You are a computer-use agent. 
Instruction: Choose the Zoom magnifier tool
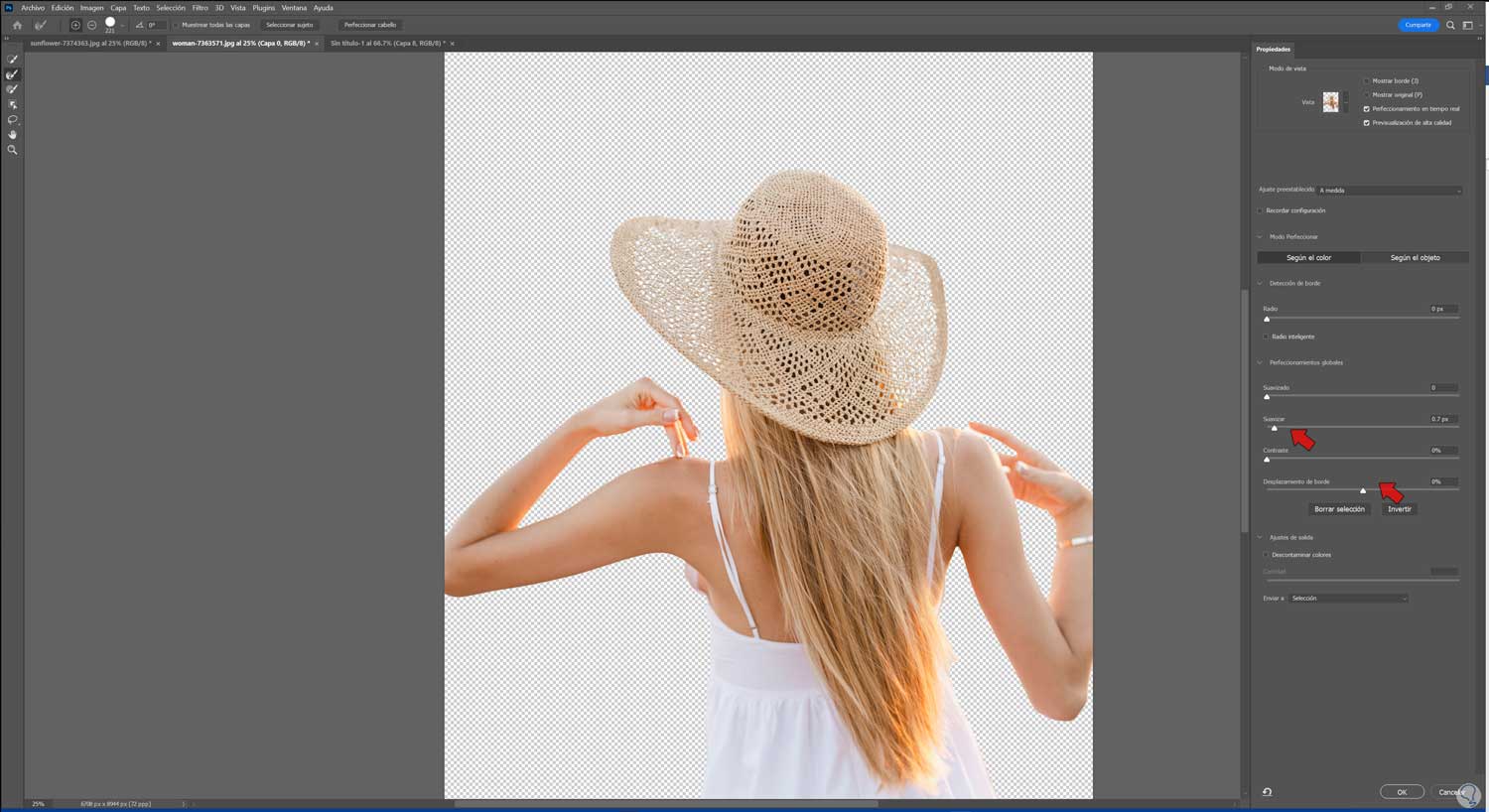coord(12,150)
